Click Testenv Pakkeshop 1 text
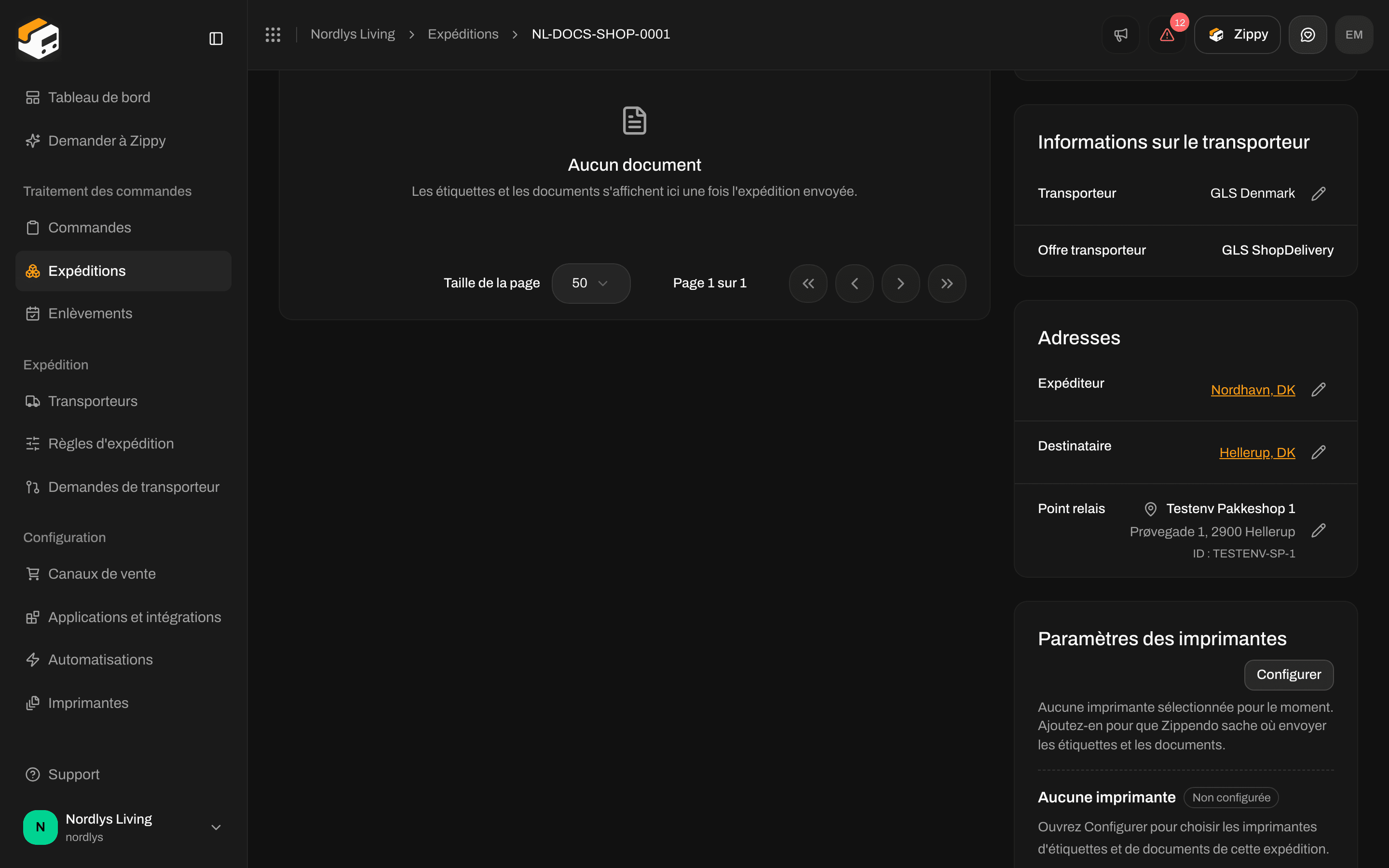Screen dimensions: 1389x868 (1231, 509)
